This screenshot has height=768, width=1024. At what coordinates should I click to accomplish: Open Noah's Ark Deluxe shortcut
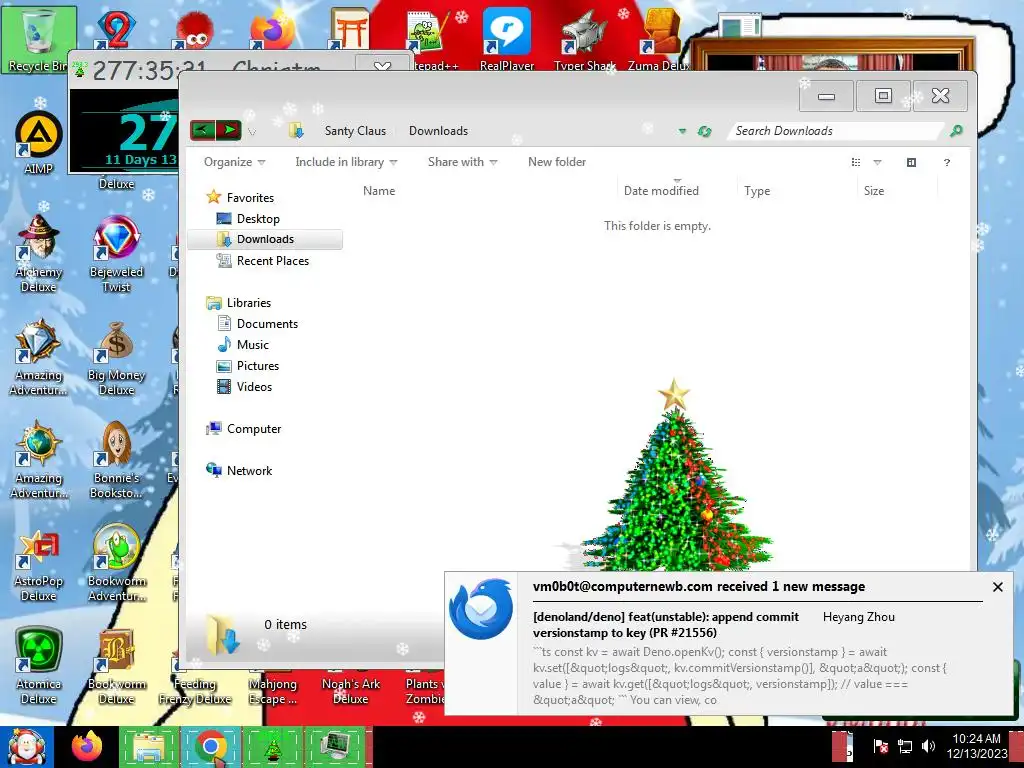(x=351, y=691)
